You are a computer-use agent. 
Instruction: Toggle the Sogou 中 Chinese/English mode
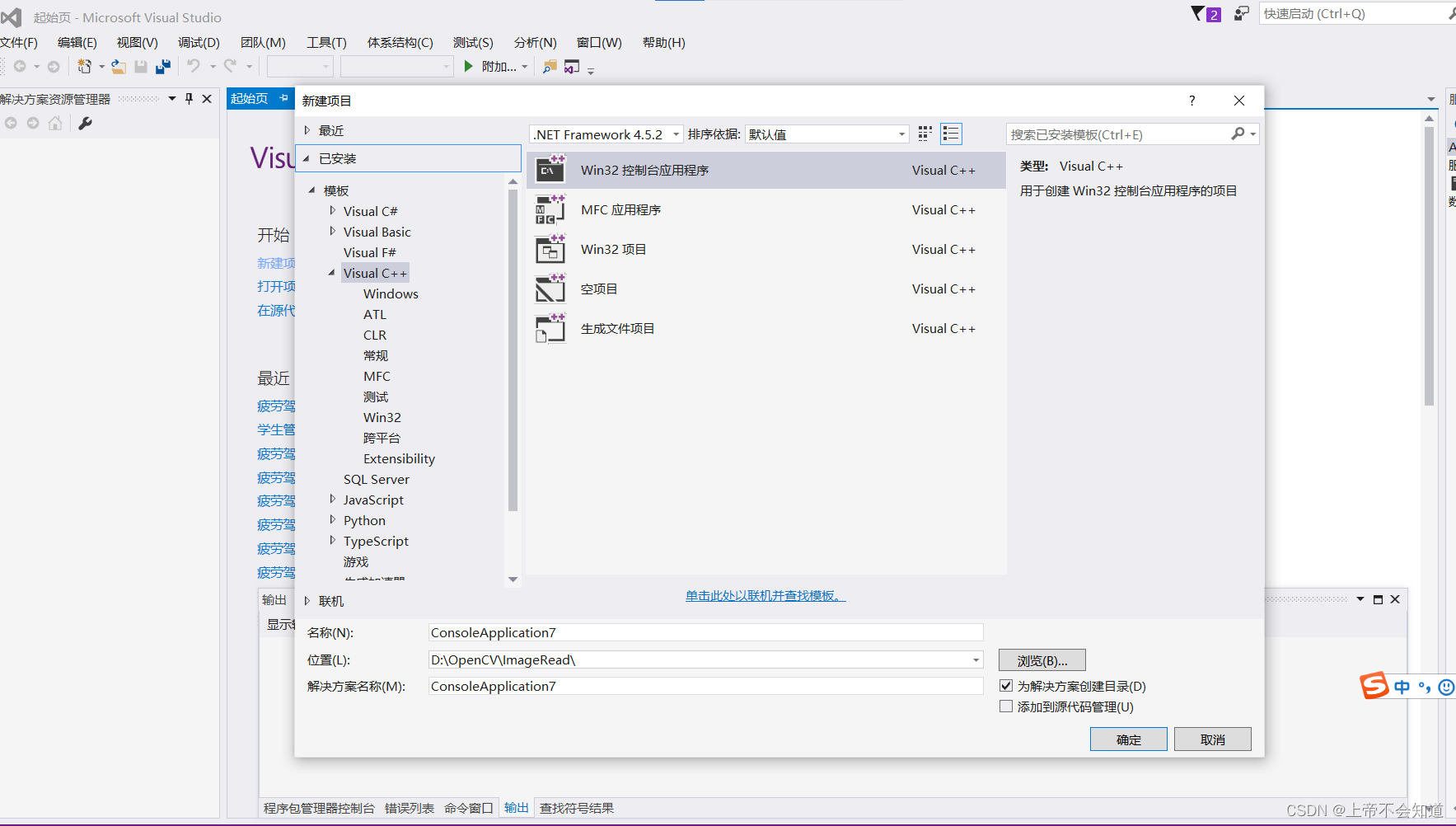1402,687
